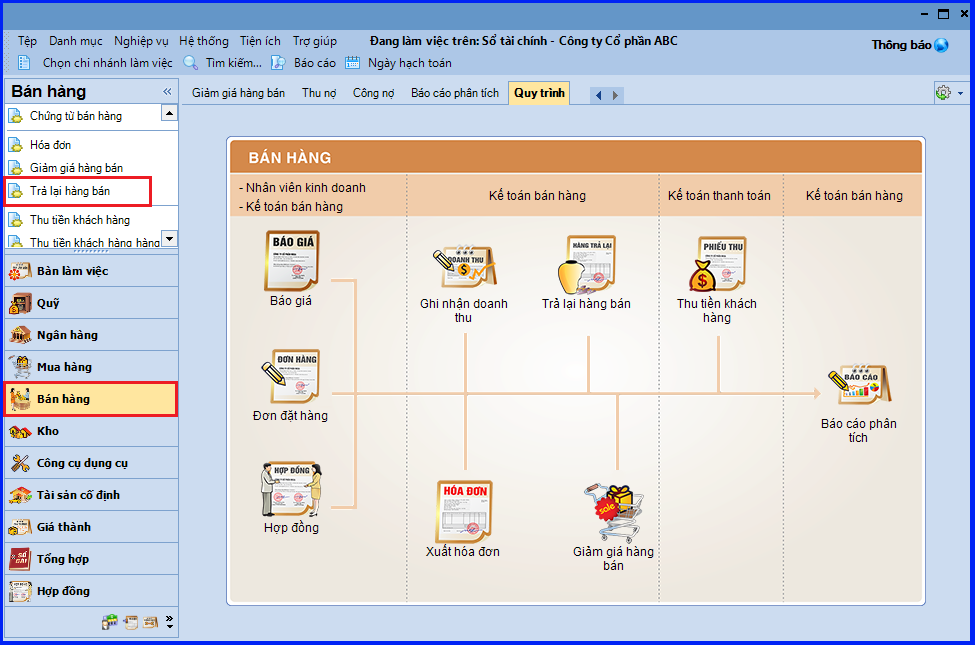Click the sidebar list scroll-down arrow

click(x=169, y=239)
